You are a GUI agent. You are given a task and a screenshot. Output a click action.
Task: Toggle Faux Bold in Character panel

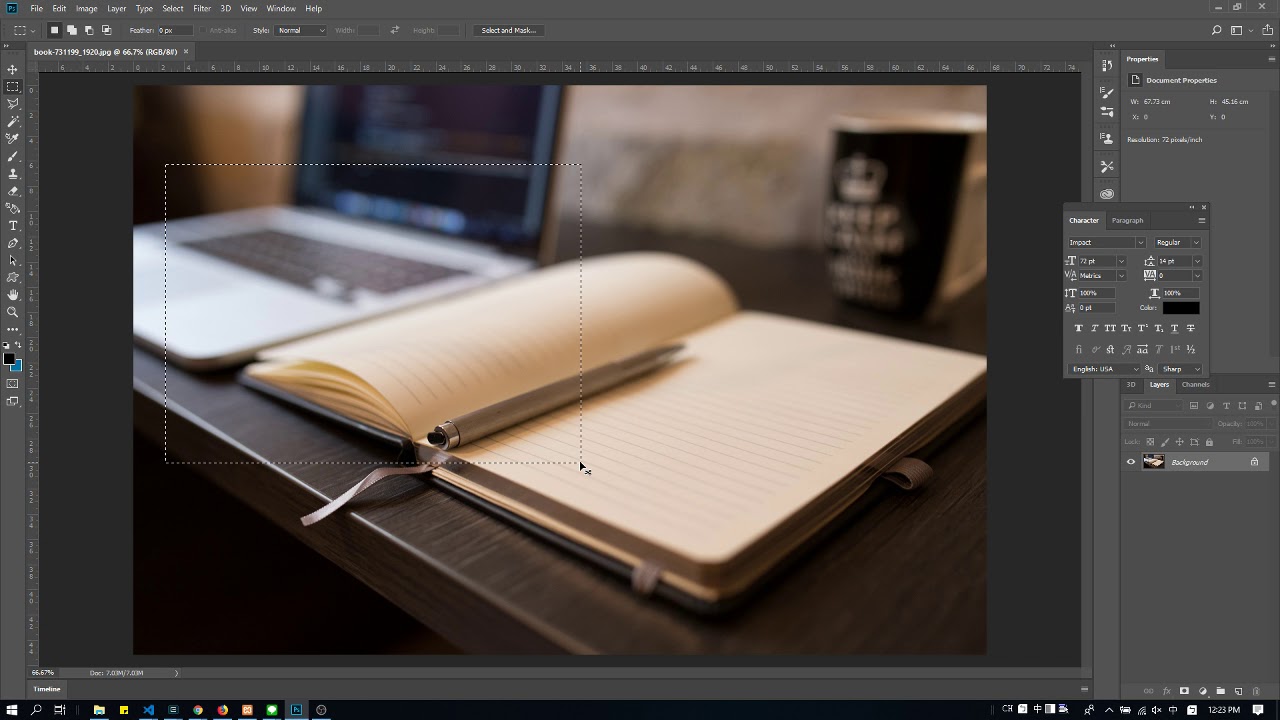click(x=1078, y=328)
